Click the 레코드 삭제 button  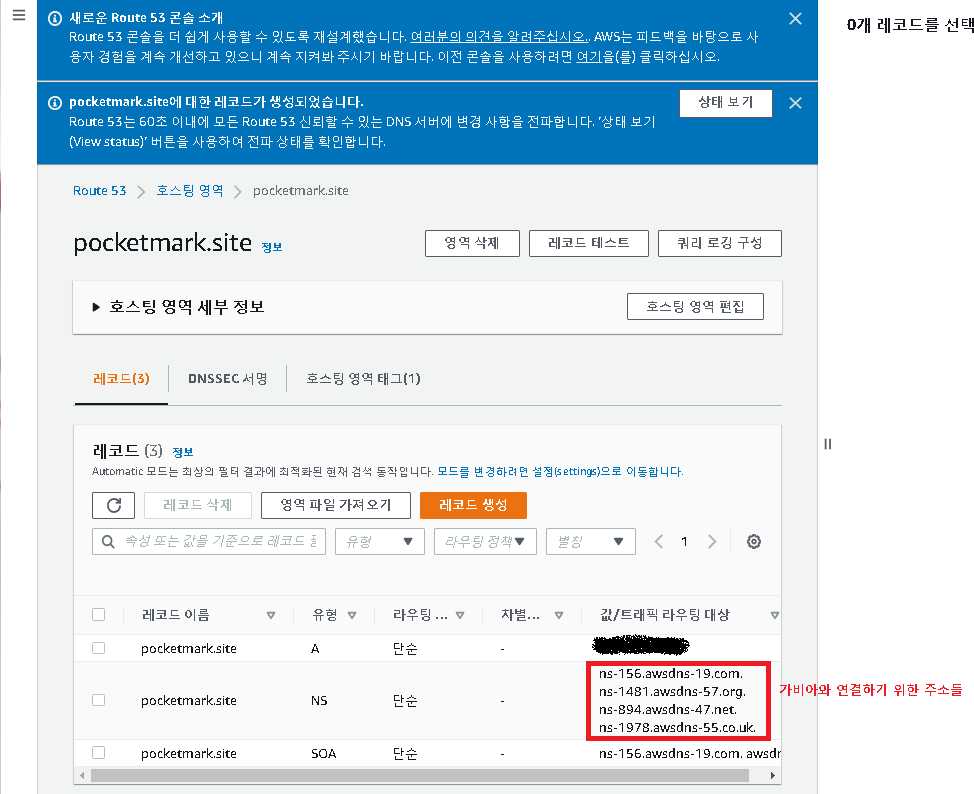pos(198,505)
